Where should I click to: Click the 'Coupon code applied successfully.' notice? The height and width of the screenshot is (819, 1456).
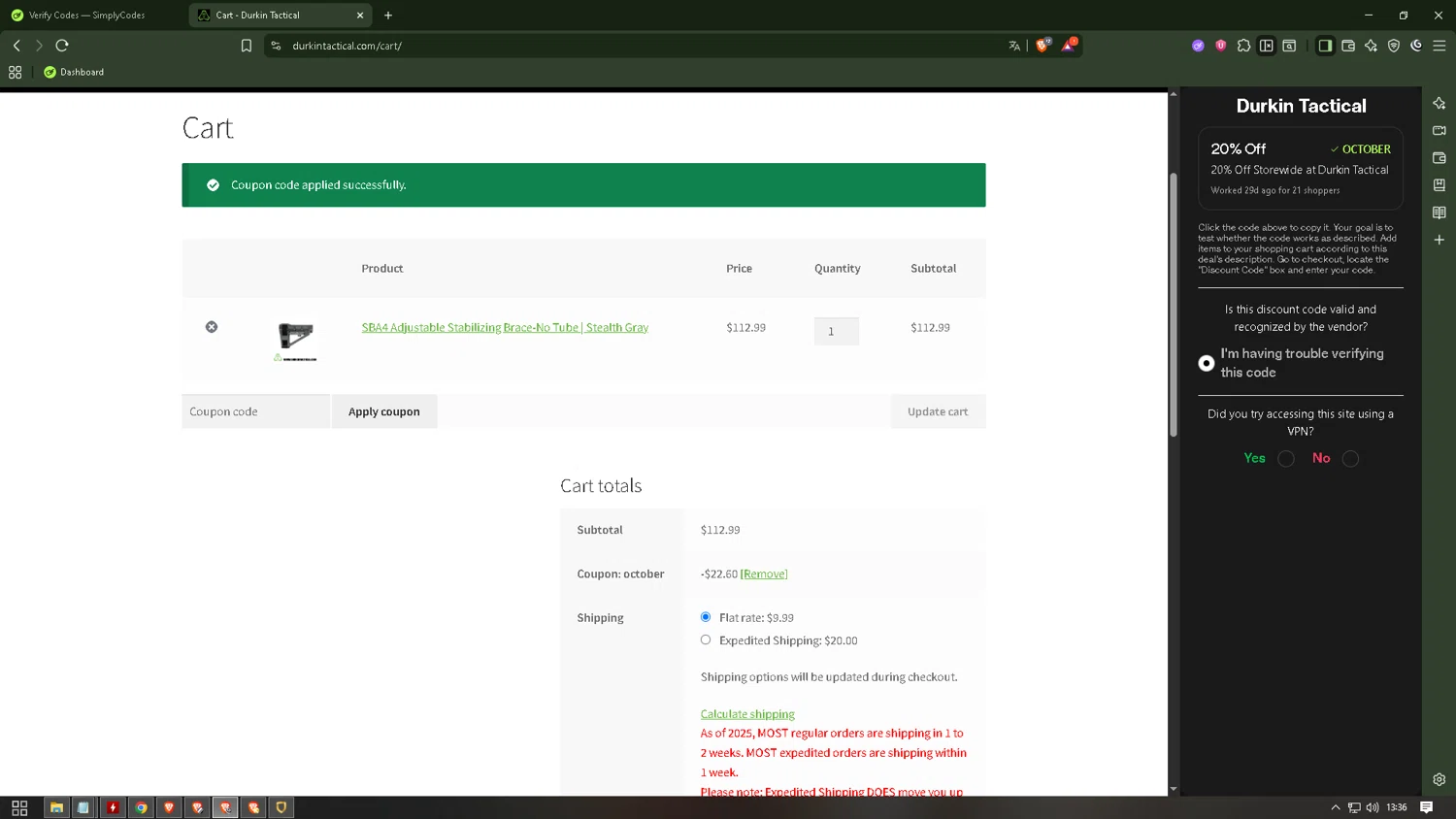coord(583,184)
